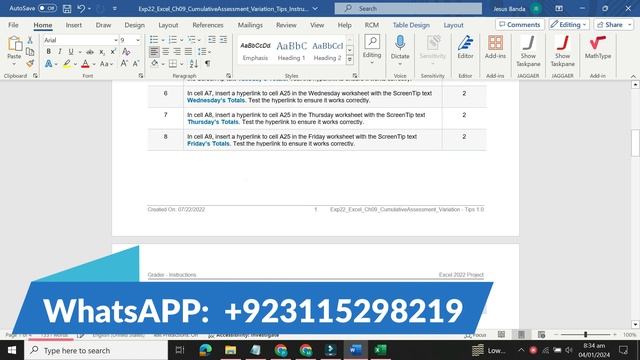The image size is (640, 360).
Task: Save the document with the disk icon
Action: pyautogui.click(x=67, y=9)
